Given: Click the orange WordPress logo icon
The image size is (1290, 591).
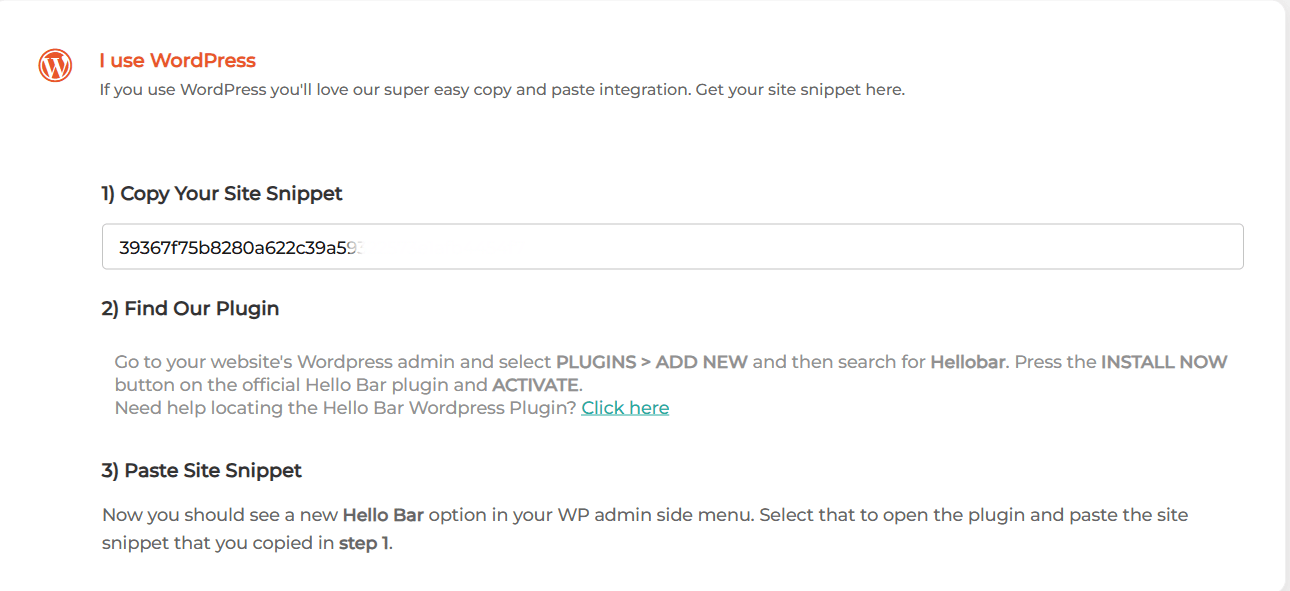Looking at the screenshot, I should pos(55,66).
